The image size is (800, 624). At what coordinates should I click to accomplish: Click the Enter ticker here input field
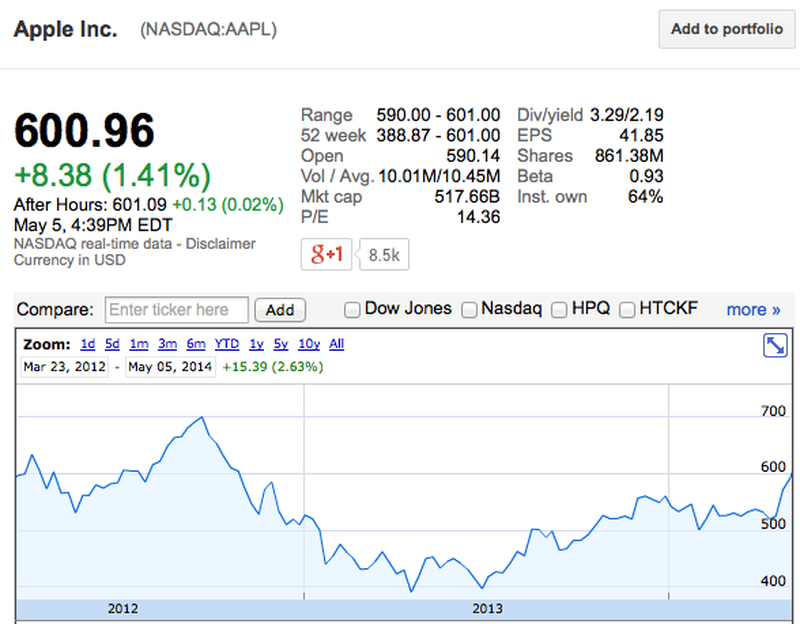pos(176,310)
